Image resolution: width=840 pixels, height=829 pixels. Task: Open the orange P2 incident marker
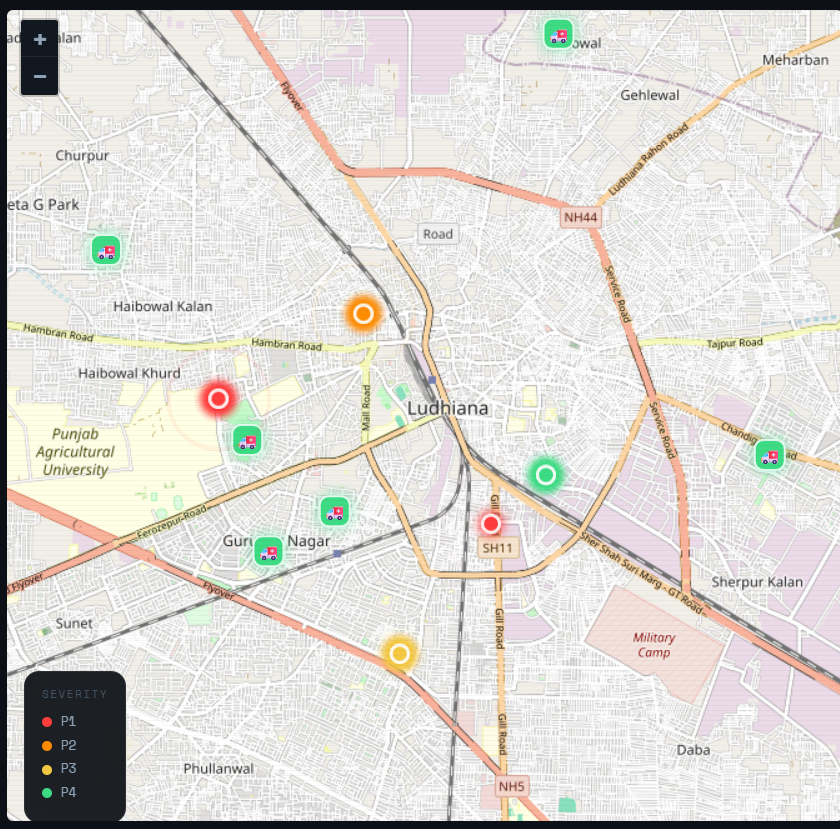tap(363, 313)
